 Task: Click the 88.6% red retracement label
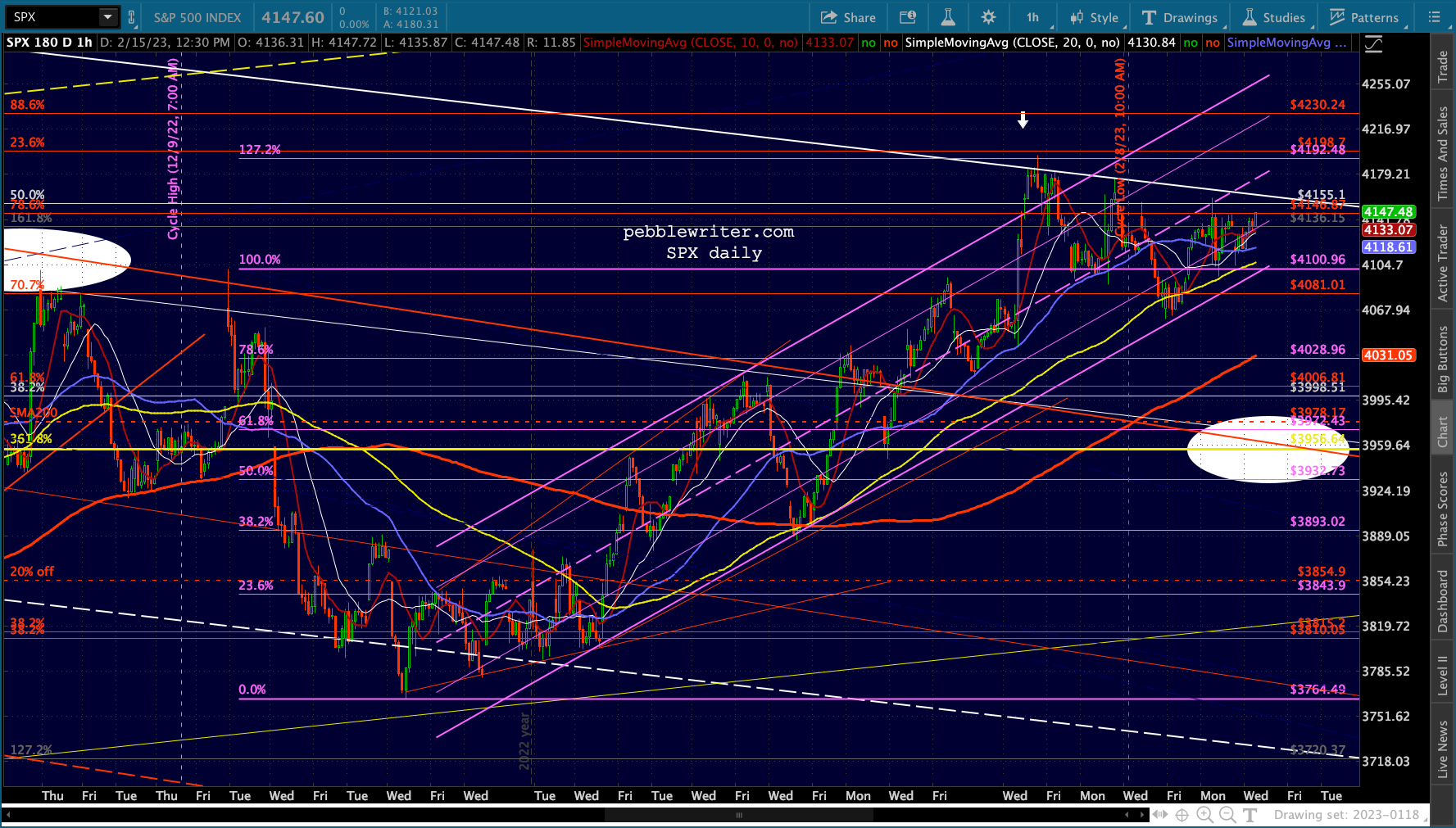[x=27, y=105]
